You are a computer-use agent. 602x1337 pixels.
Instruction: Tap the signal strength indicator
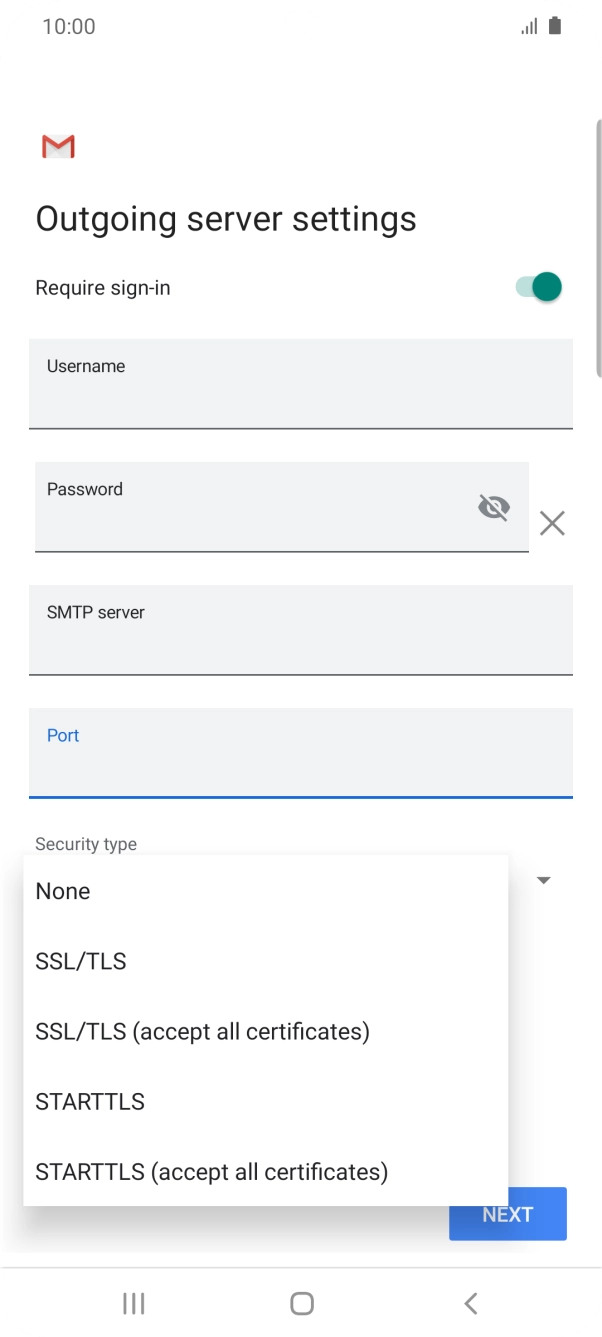coord(529,25)
